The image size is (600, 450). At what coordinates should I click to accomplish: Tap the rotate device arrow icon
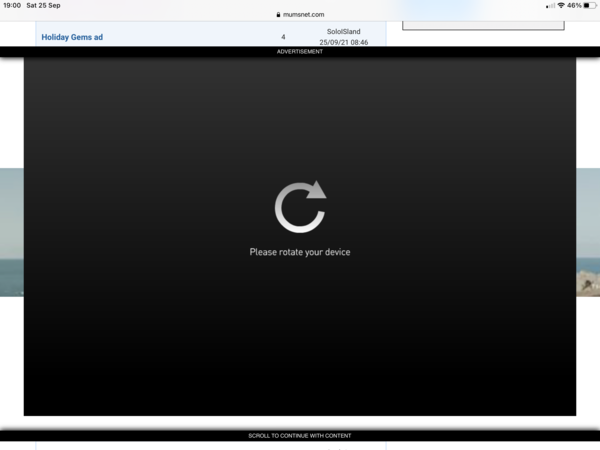300,207
